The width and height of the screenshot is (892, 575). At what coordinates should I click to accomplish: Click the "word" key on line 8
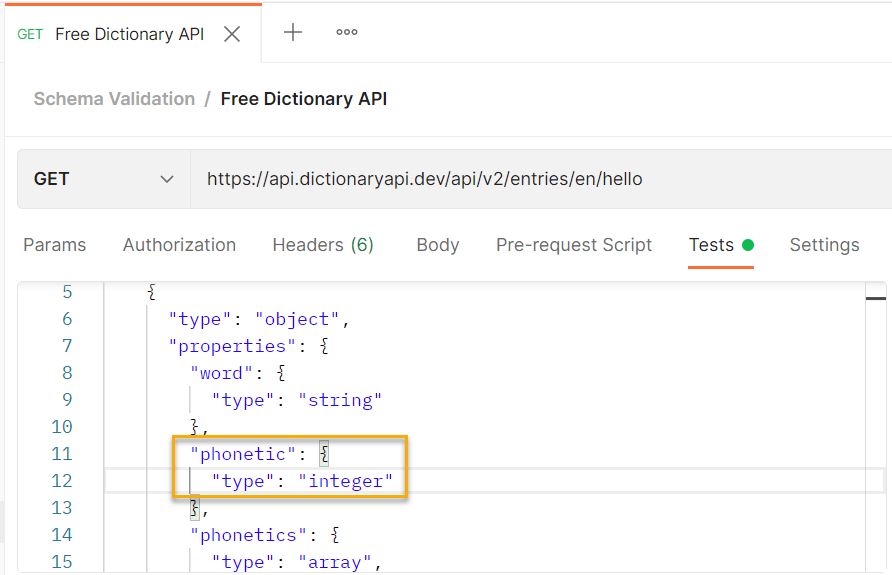click(x=221, y=373)
